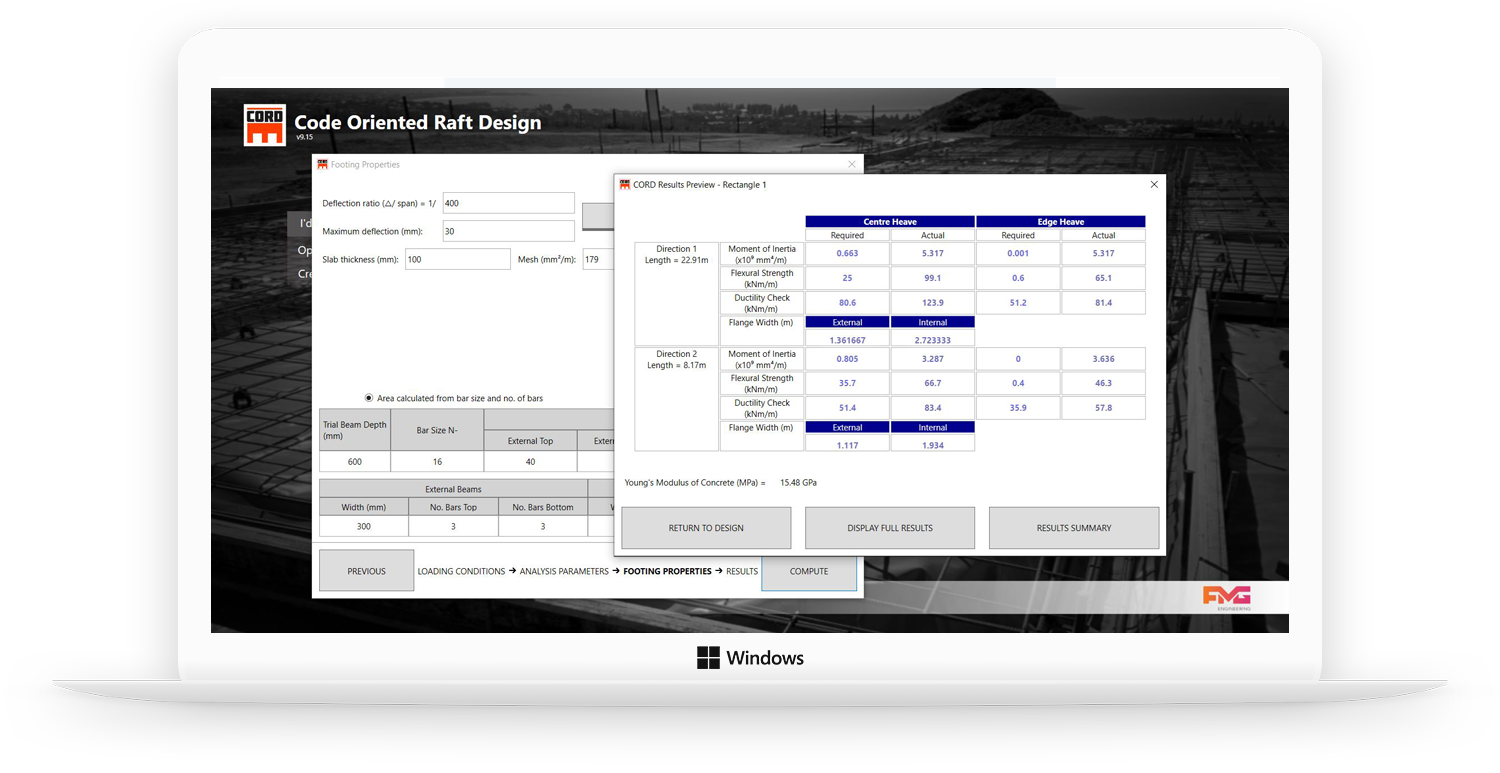
Task: Click the External Top value 40
Action: [530, 462]
